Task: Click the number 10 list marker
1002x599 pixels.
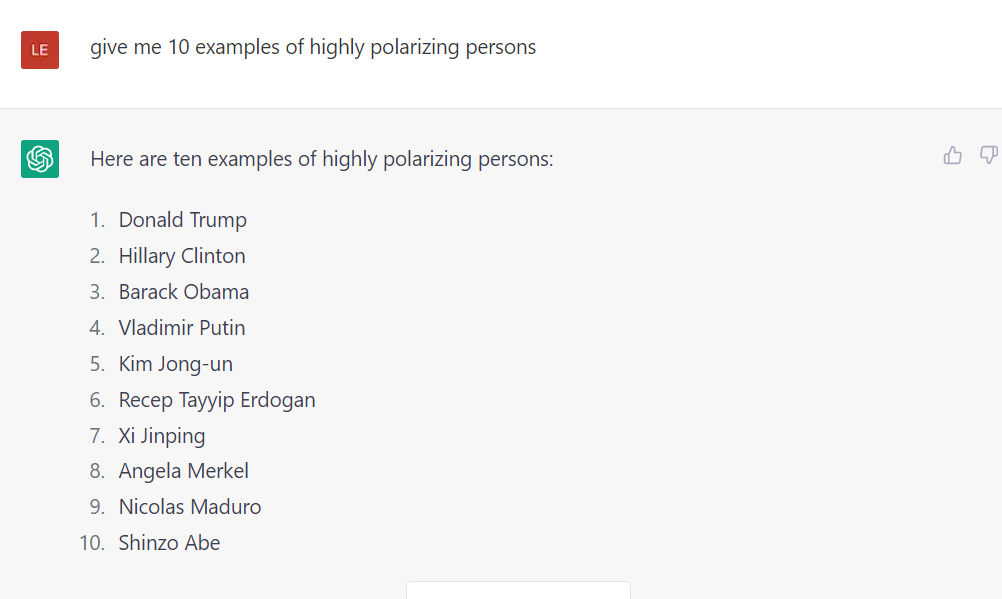Action: [92, 543]
